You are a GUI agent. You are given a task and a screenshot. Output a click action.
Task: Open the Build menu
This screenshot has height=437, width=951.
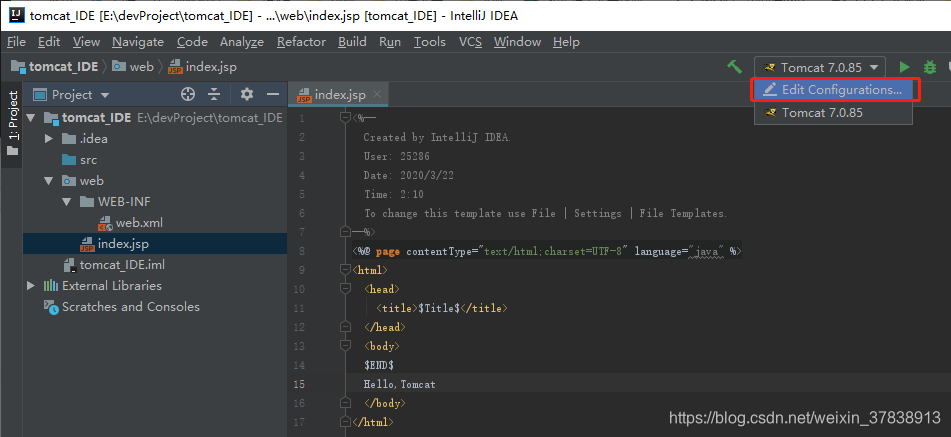[352, 42]
